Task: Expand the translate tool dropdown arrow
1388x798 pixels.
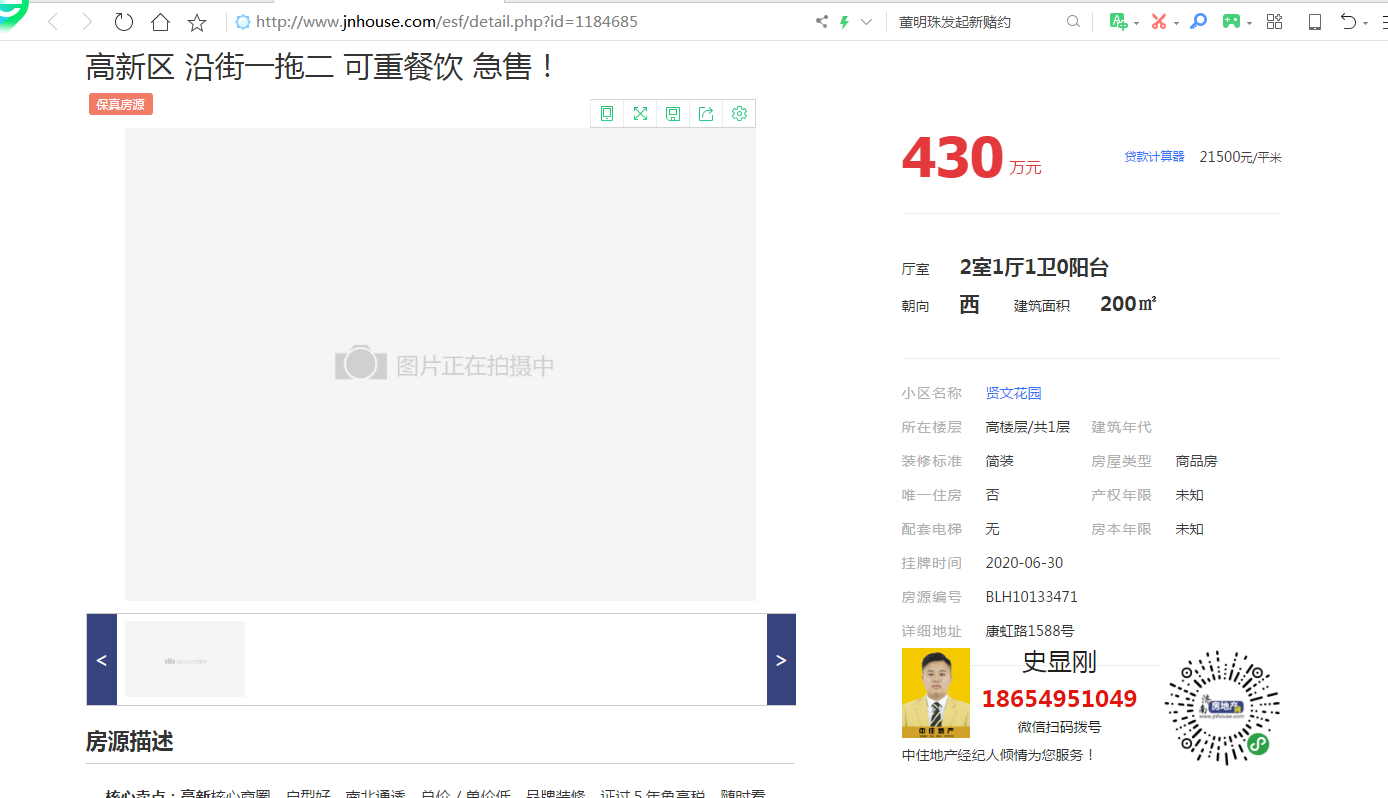Action: tap(1137, 23)
